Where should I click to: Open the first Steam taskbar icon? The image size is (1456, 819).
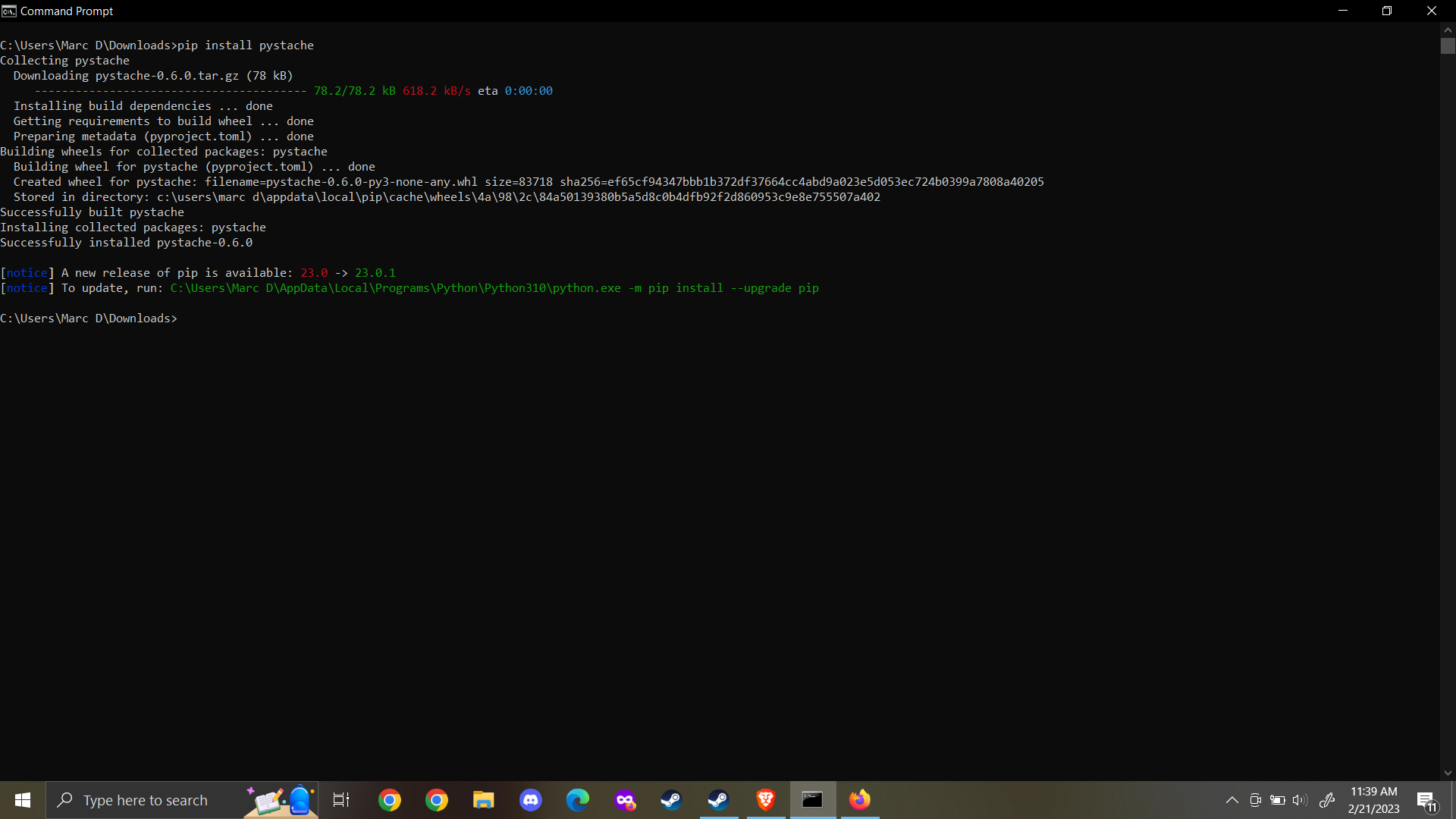click(672, 800)
